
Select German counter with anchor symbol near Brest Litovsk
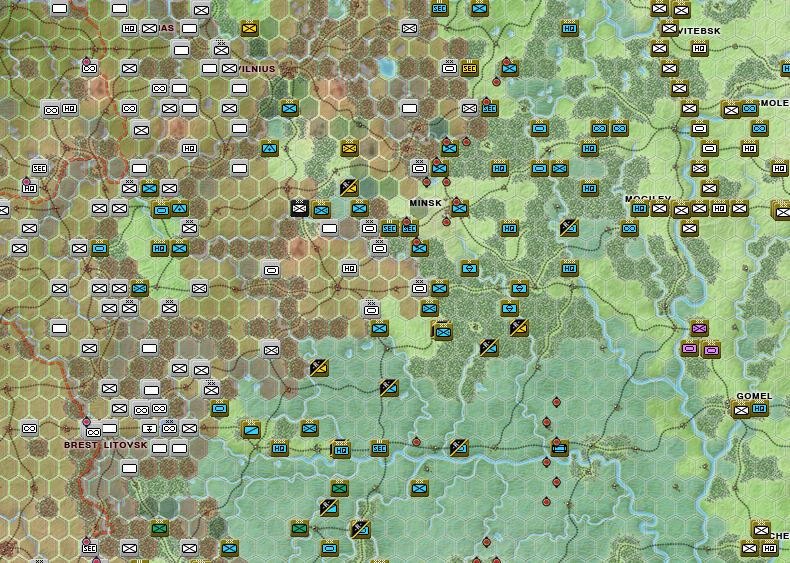[149, 428]
